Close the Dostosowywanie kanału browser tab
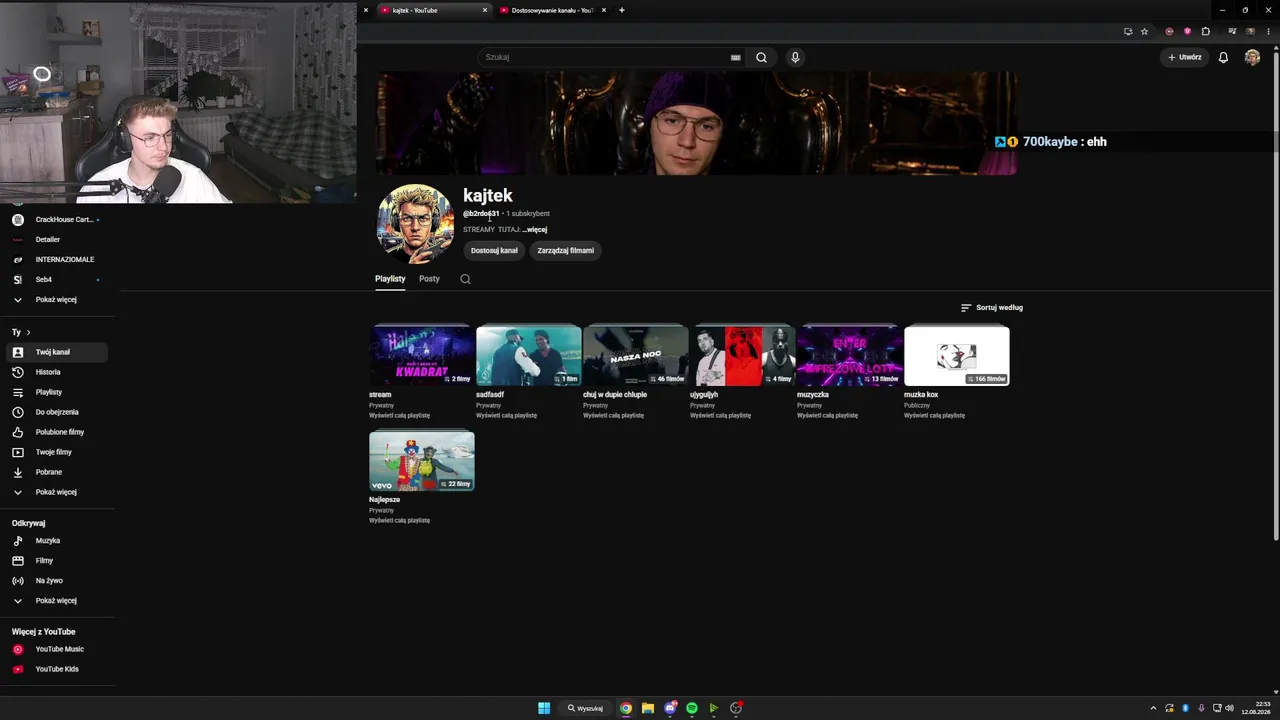Screen dimensions: 1280x720 point(603,10)
